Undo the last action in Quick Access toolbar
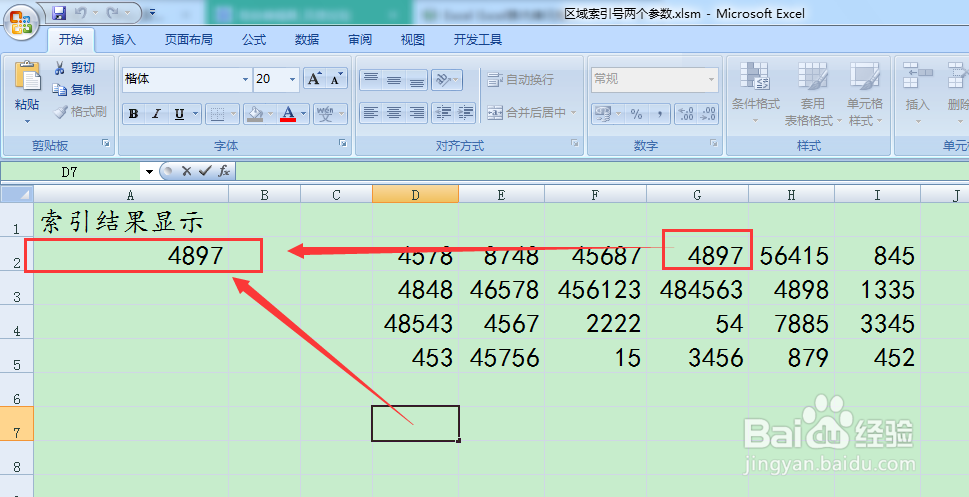969x497 pixels. tap(81, 12)
